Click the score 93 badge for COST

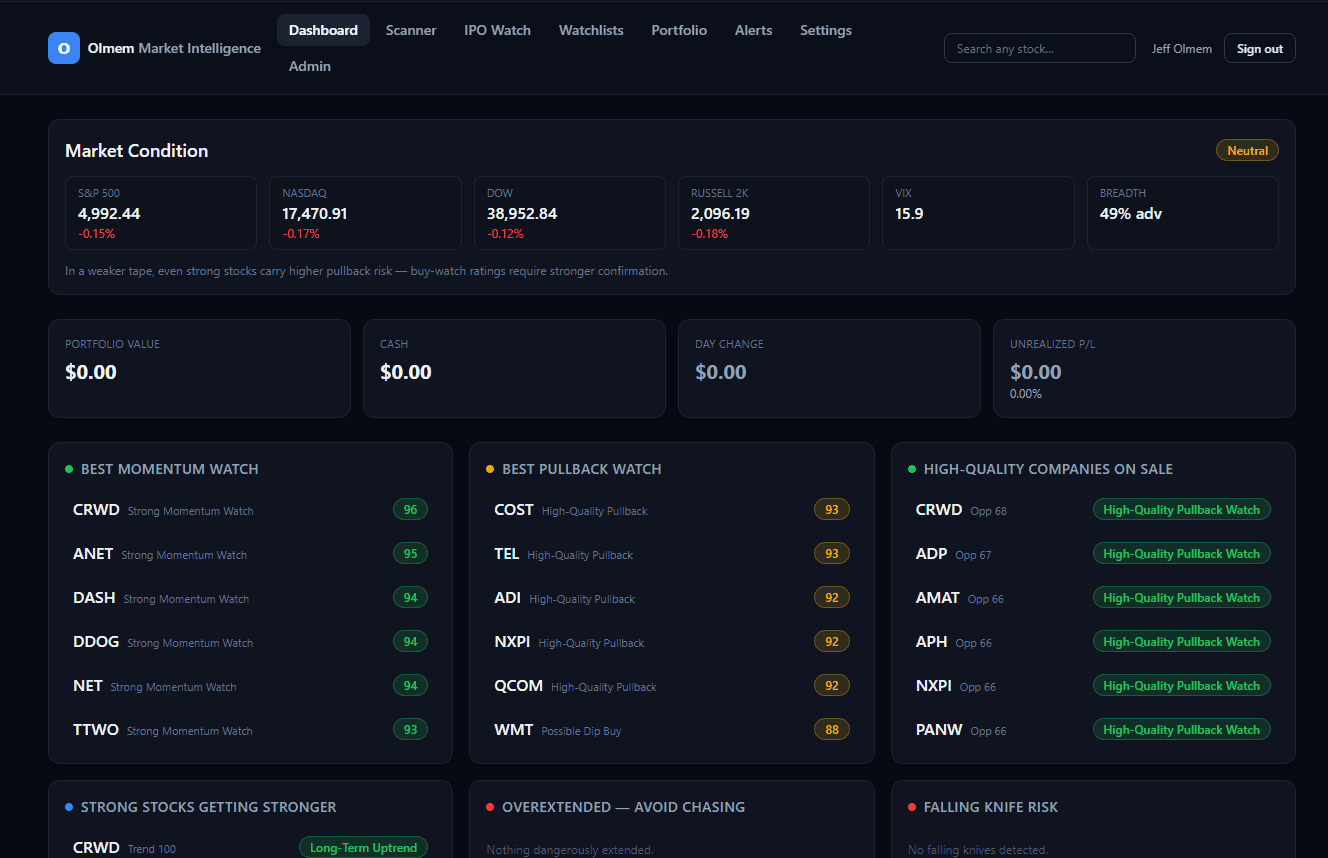[832, 510]
